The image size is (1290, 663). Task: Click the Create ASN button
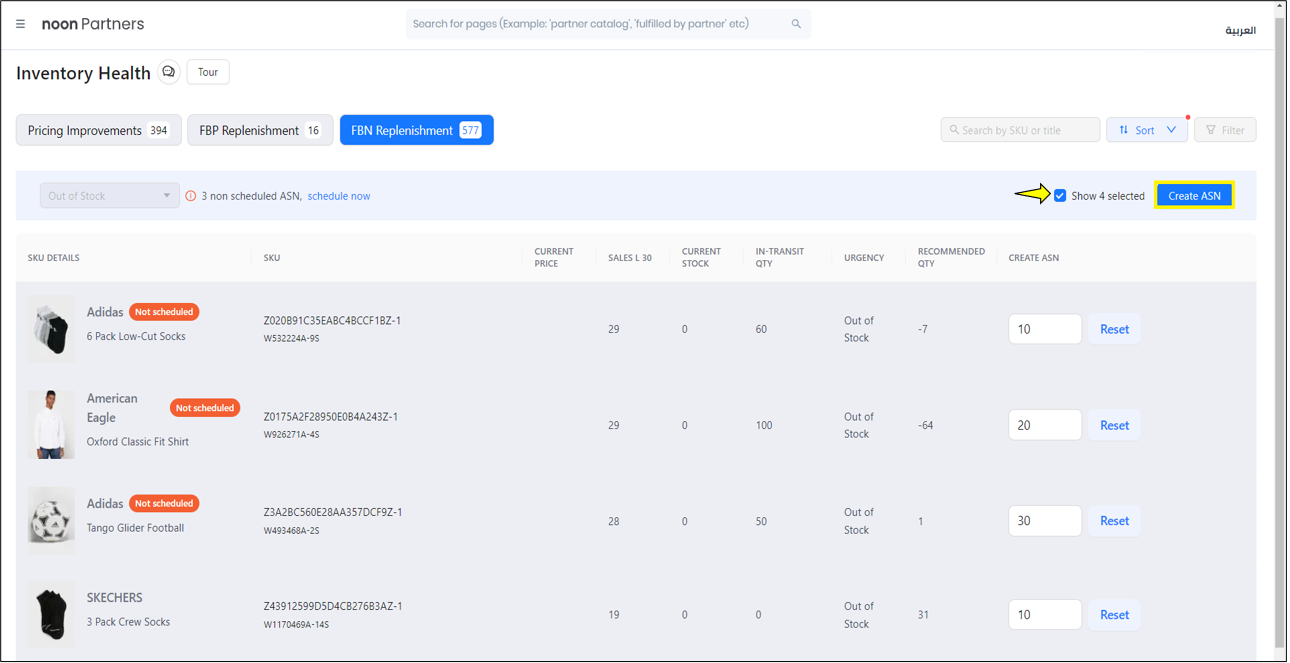(x=1194, y=196)
